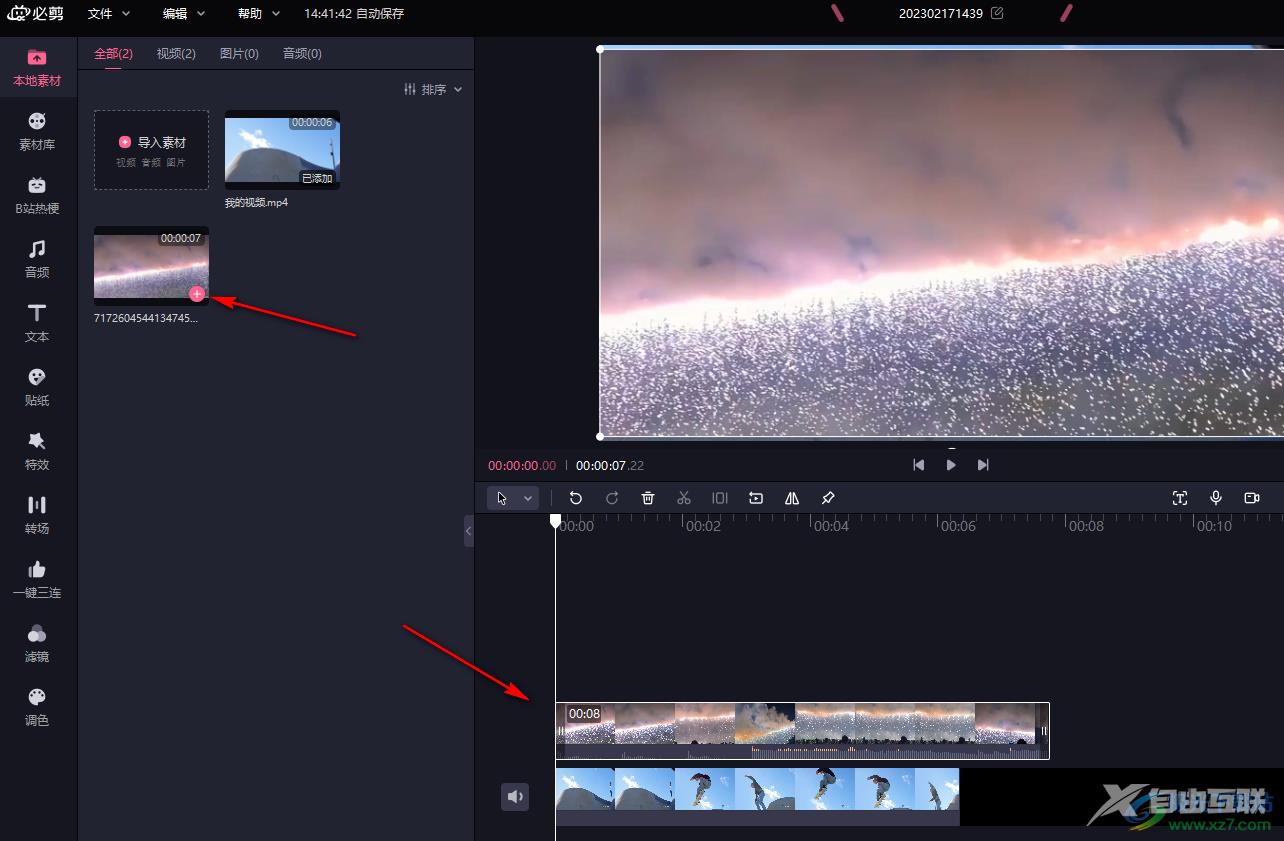Screen dimensions: 1284x841
Task: Click the 7172604544134745 file name
Action: pos(146,318)
